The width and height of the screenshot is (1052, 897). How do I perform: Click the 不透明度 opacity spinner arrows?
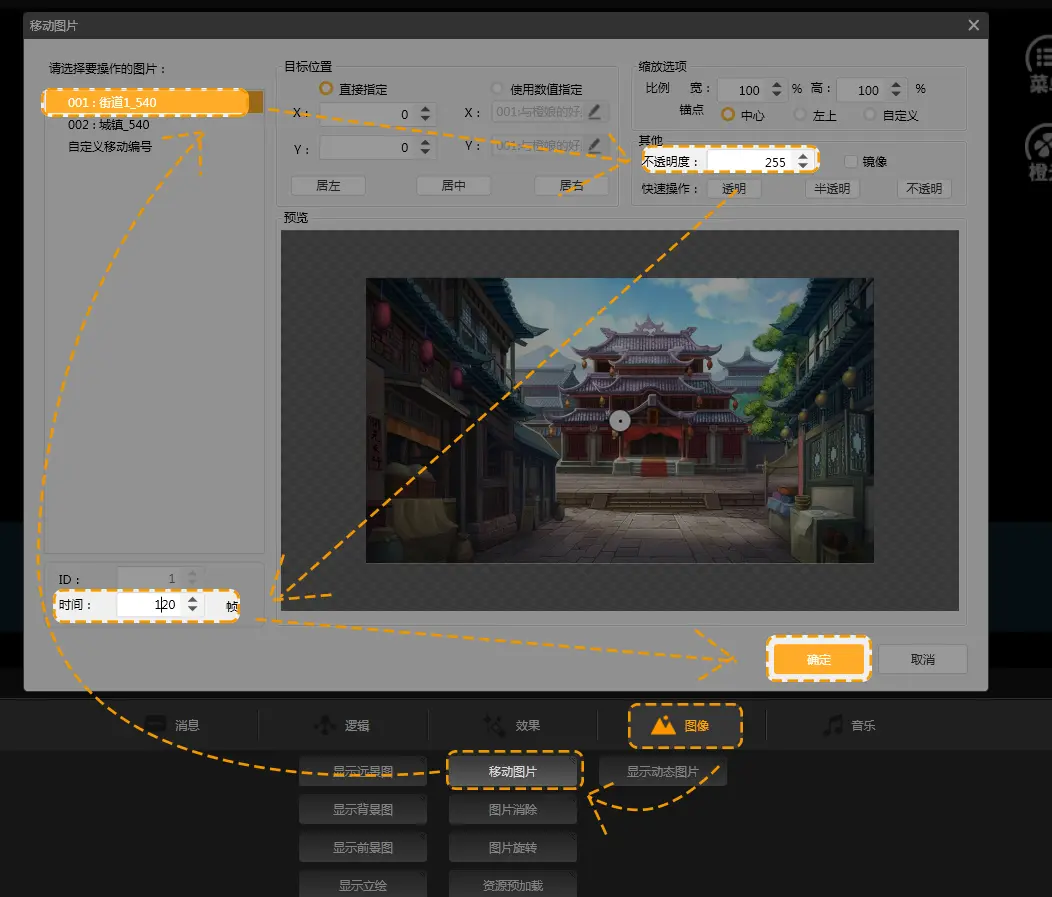[x=802, y=161]
